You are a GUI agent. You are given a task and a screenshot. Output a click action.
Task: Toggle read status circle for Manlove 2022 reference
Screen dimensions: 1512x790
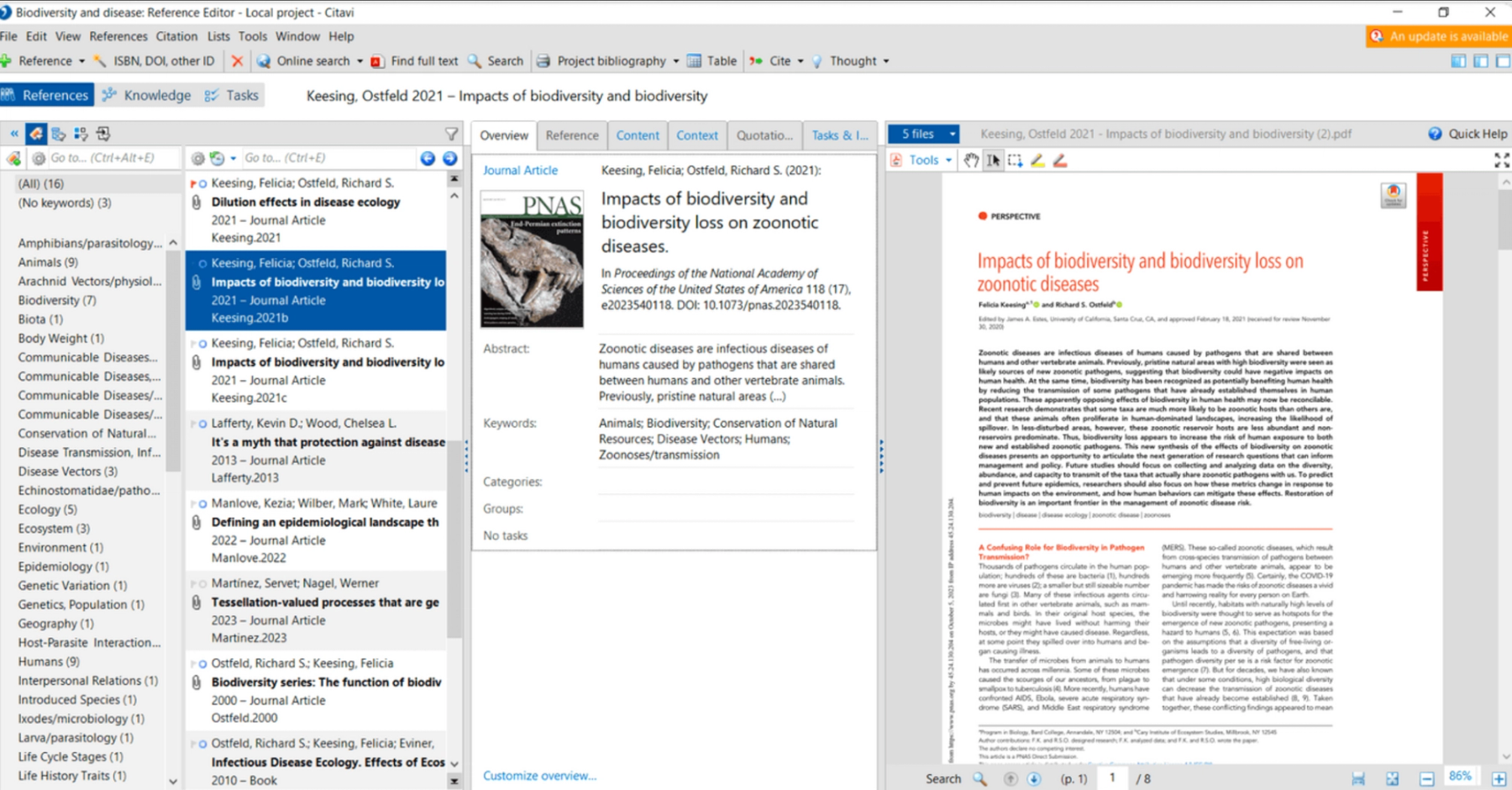tap(202, 503)
